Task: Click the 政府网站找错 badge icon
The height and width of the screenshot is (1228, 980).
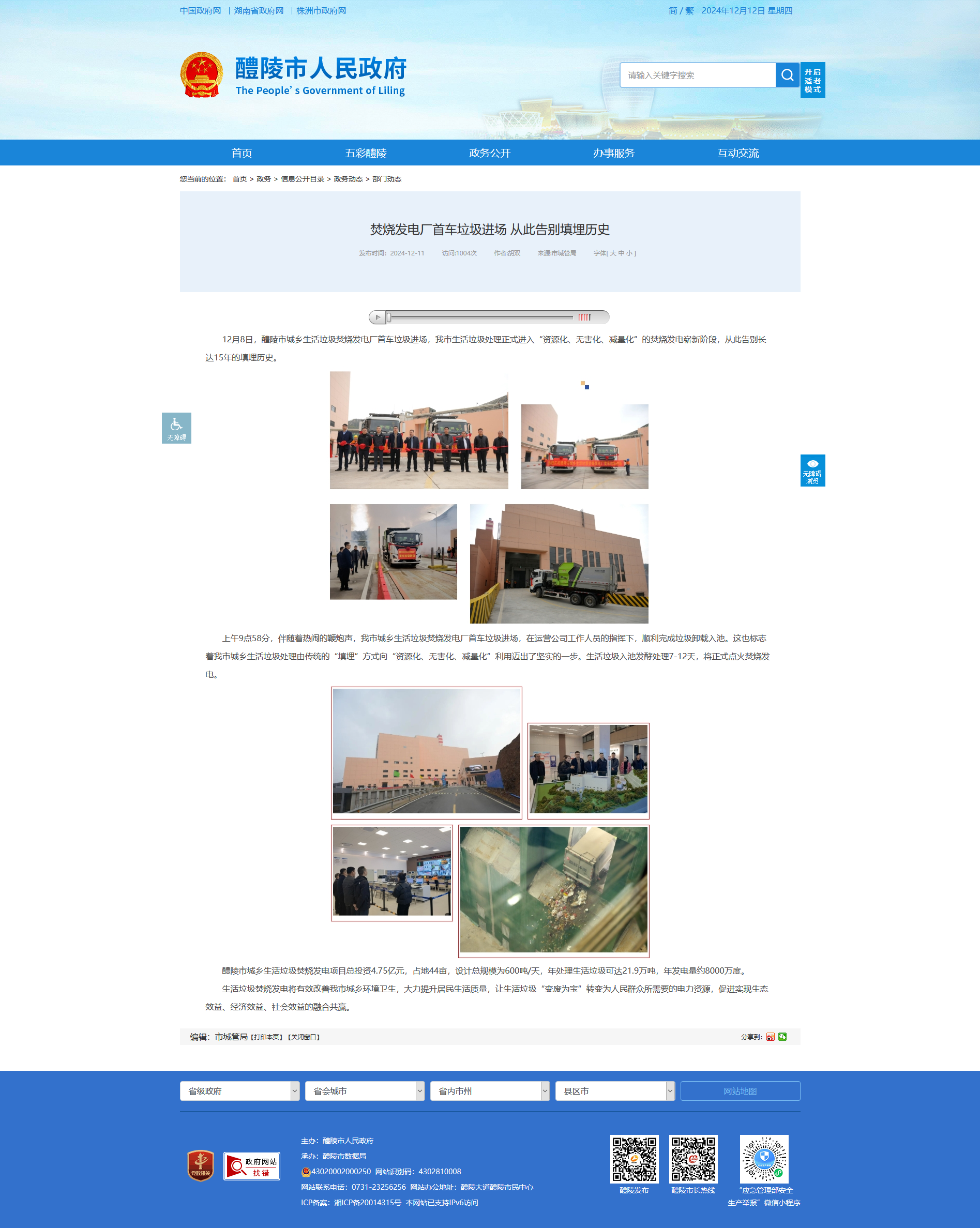Action: (x=252, y=1166)
